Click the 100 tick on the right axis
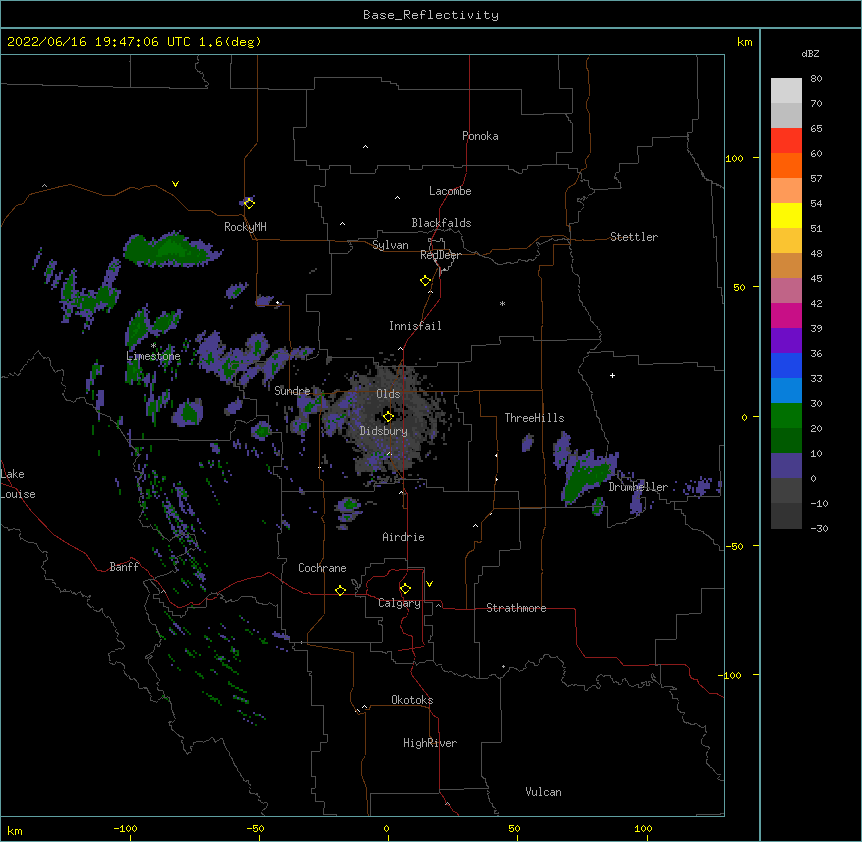Viewport: 862px width, 842px height. tap(734, 158)
